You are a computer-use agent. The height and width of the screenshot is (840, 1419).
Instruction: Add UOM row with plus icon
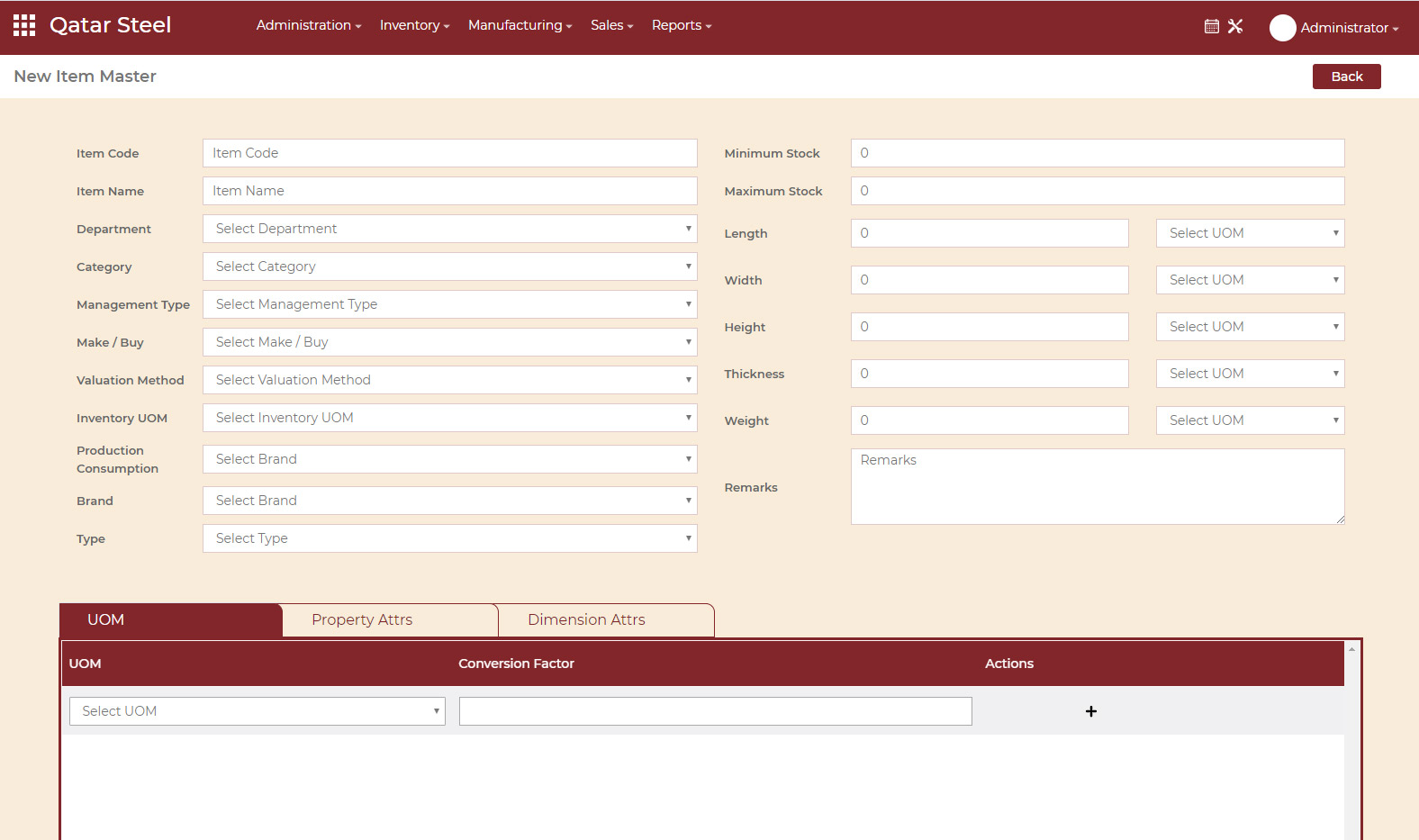click(1091, 711)
